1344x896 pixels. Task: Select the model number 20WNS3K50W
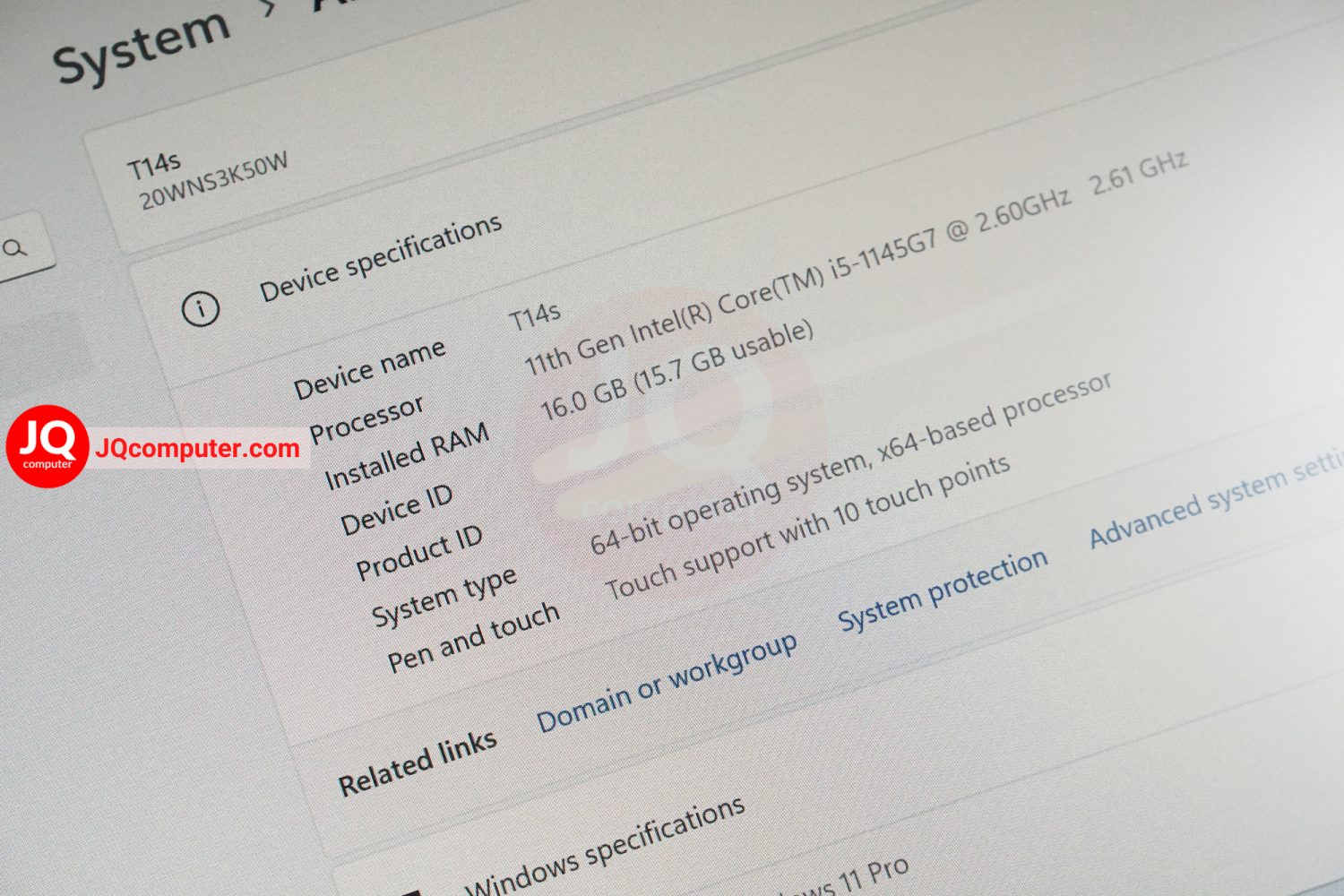point(213,180)
